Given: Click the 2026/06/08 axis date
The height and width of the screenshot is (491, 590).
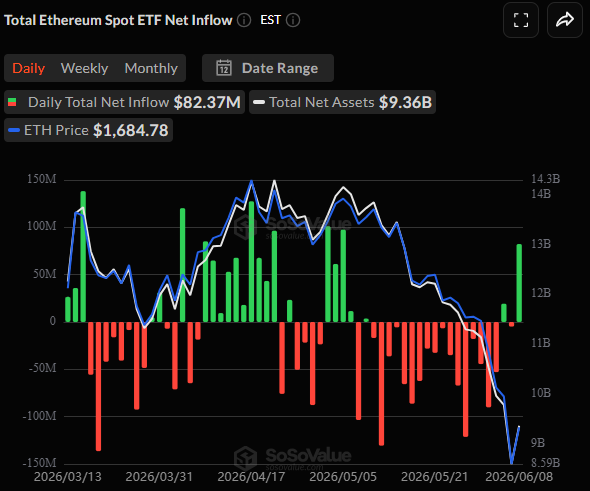Looking at the screenshot, I should [x=519, y=477].
